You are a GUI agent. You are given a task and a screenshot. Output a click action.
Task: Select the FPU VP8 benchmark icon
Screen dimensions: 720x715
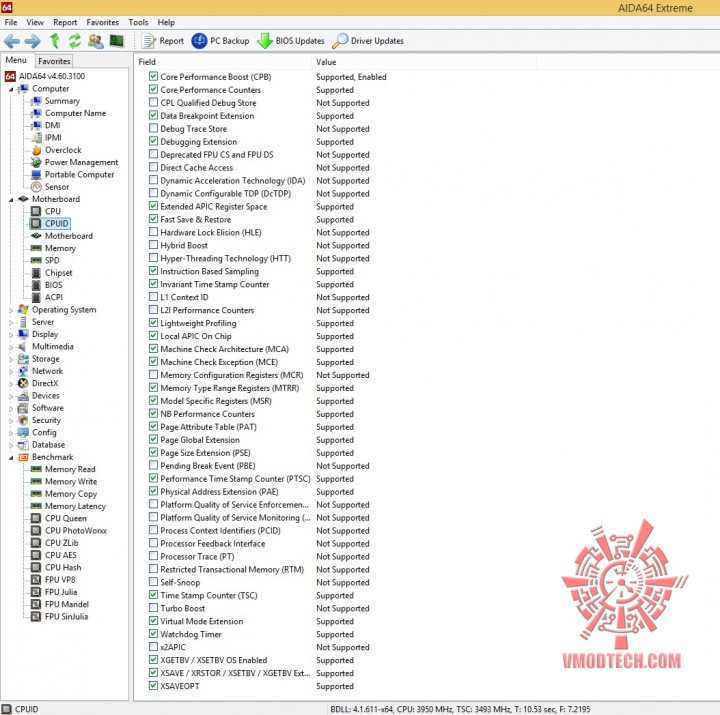(x=36, y=580)
